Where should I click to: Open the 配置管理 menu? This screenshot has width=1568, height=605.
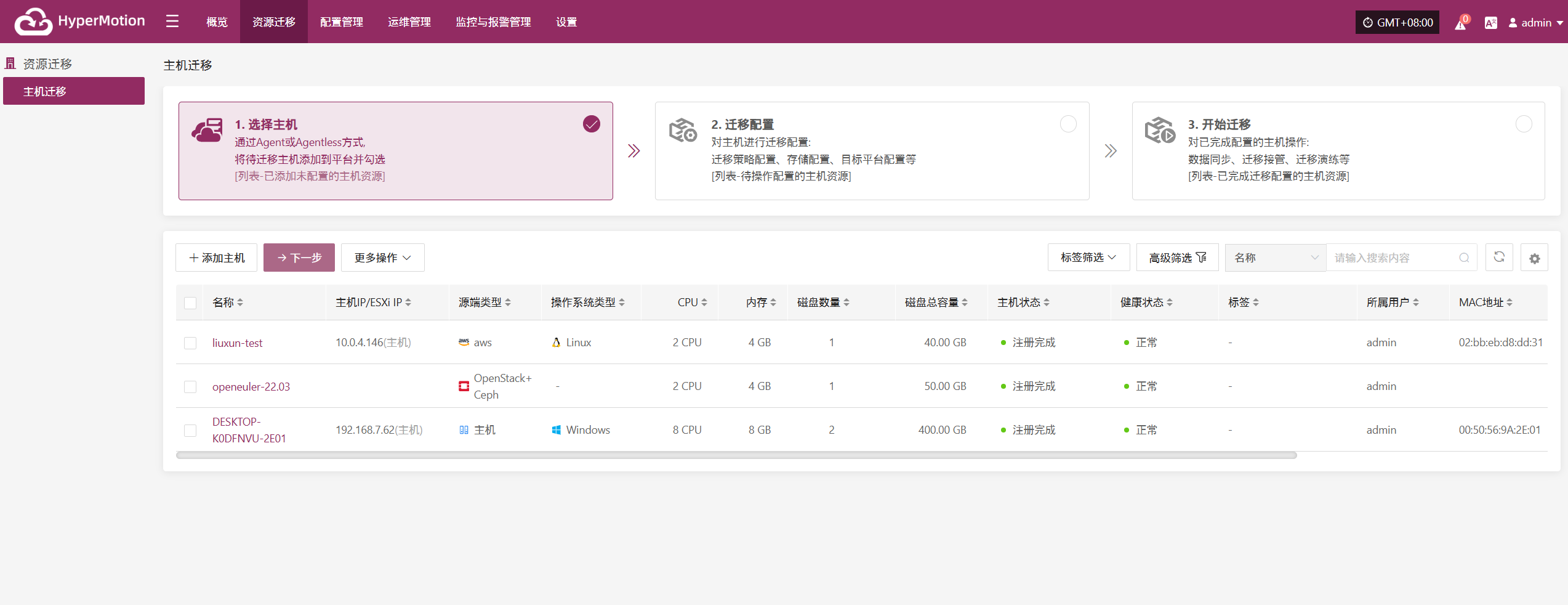tap(342, 22)
